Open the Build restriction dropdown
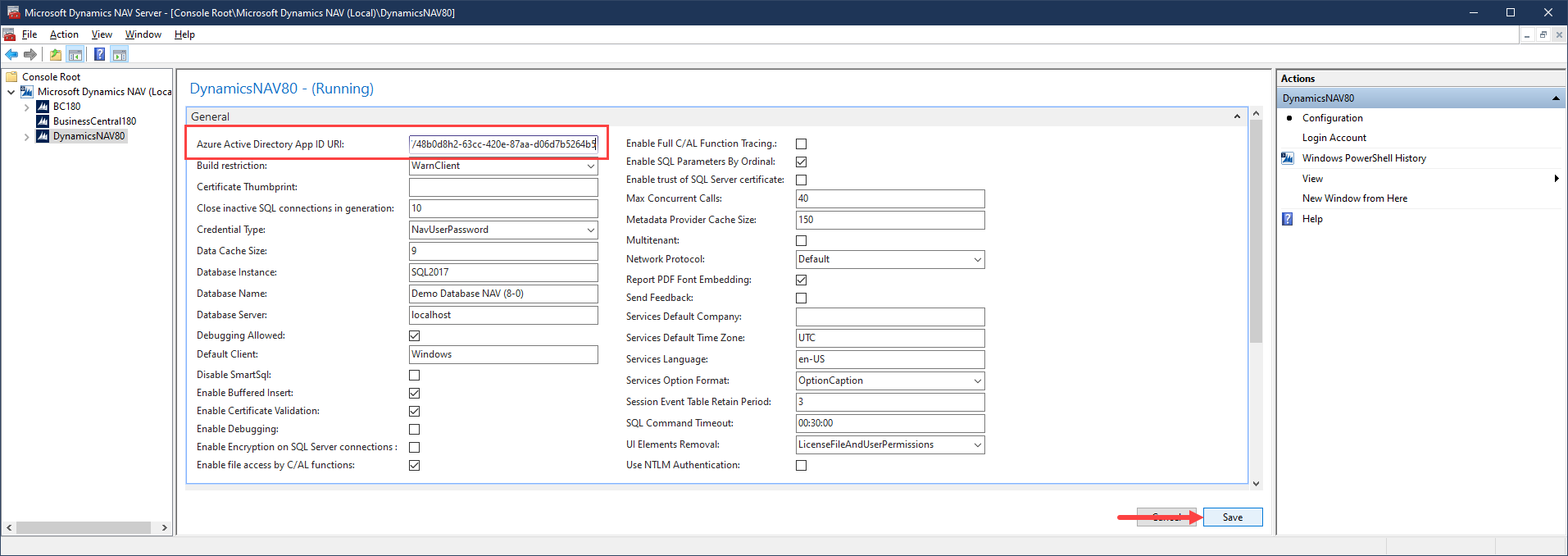The width and height of the screenshot is (1568, 556). coord(590,166)
